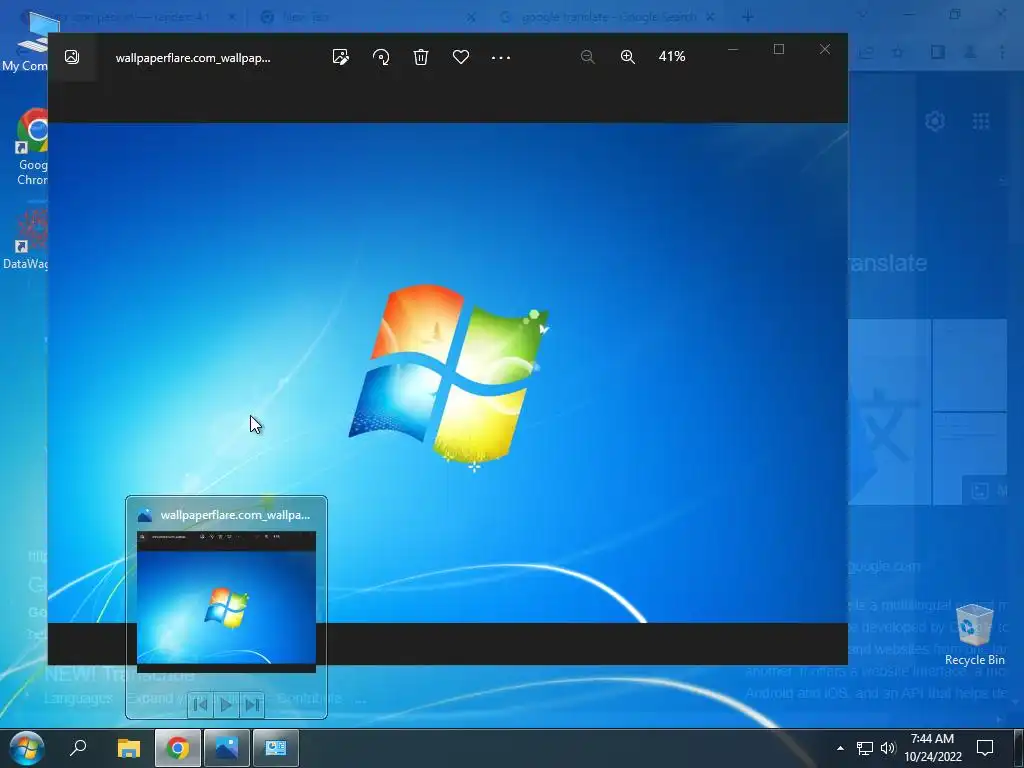Select the Recycle Bin desktop icon
Image resolution: width=1024 pixels, height=768 pixels.
[x=974, y=635]
